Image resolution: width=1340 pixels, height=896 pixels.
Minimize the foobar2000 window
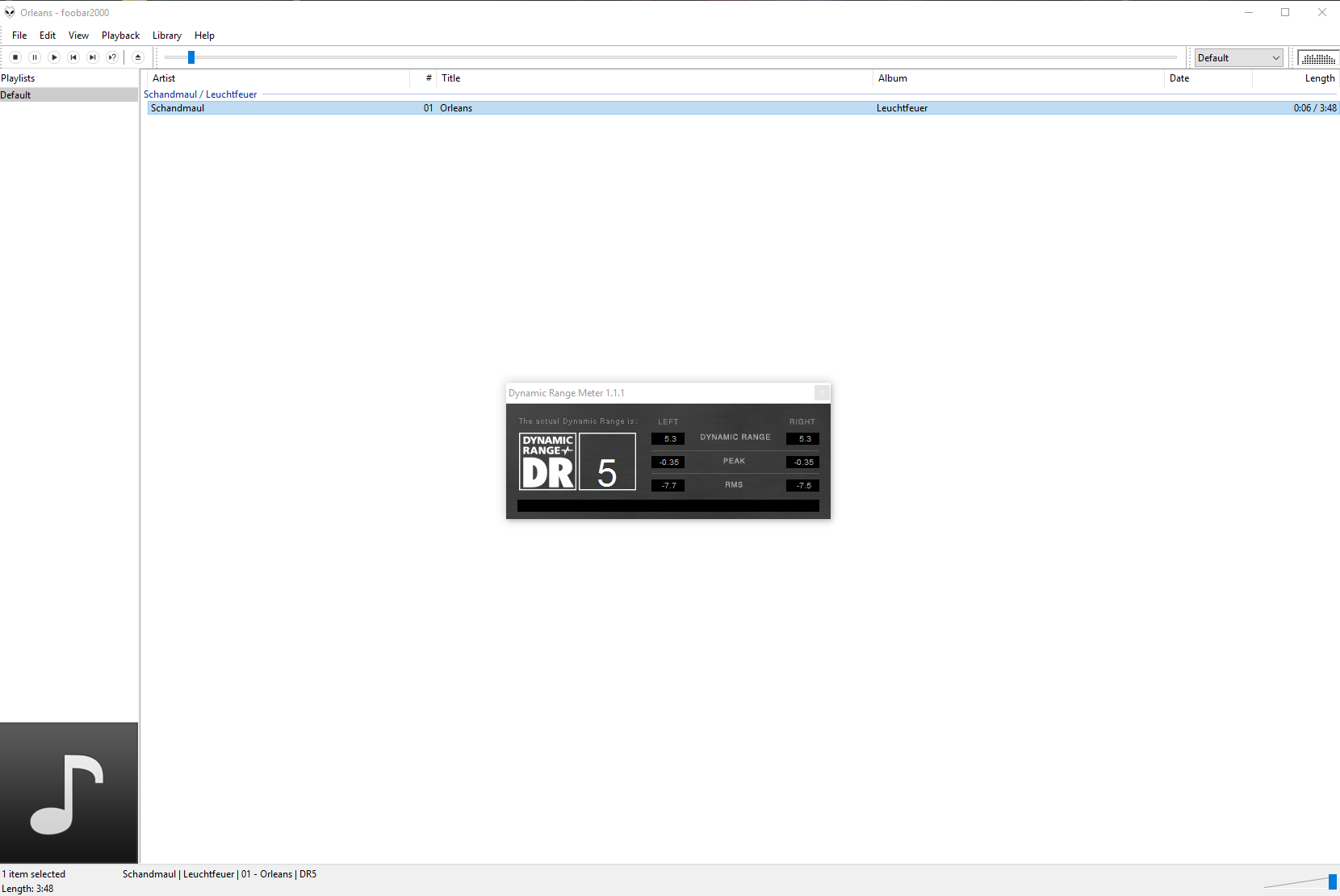1249,12
